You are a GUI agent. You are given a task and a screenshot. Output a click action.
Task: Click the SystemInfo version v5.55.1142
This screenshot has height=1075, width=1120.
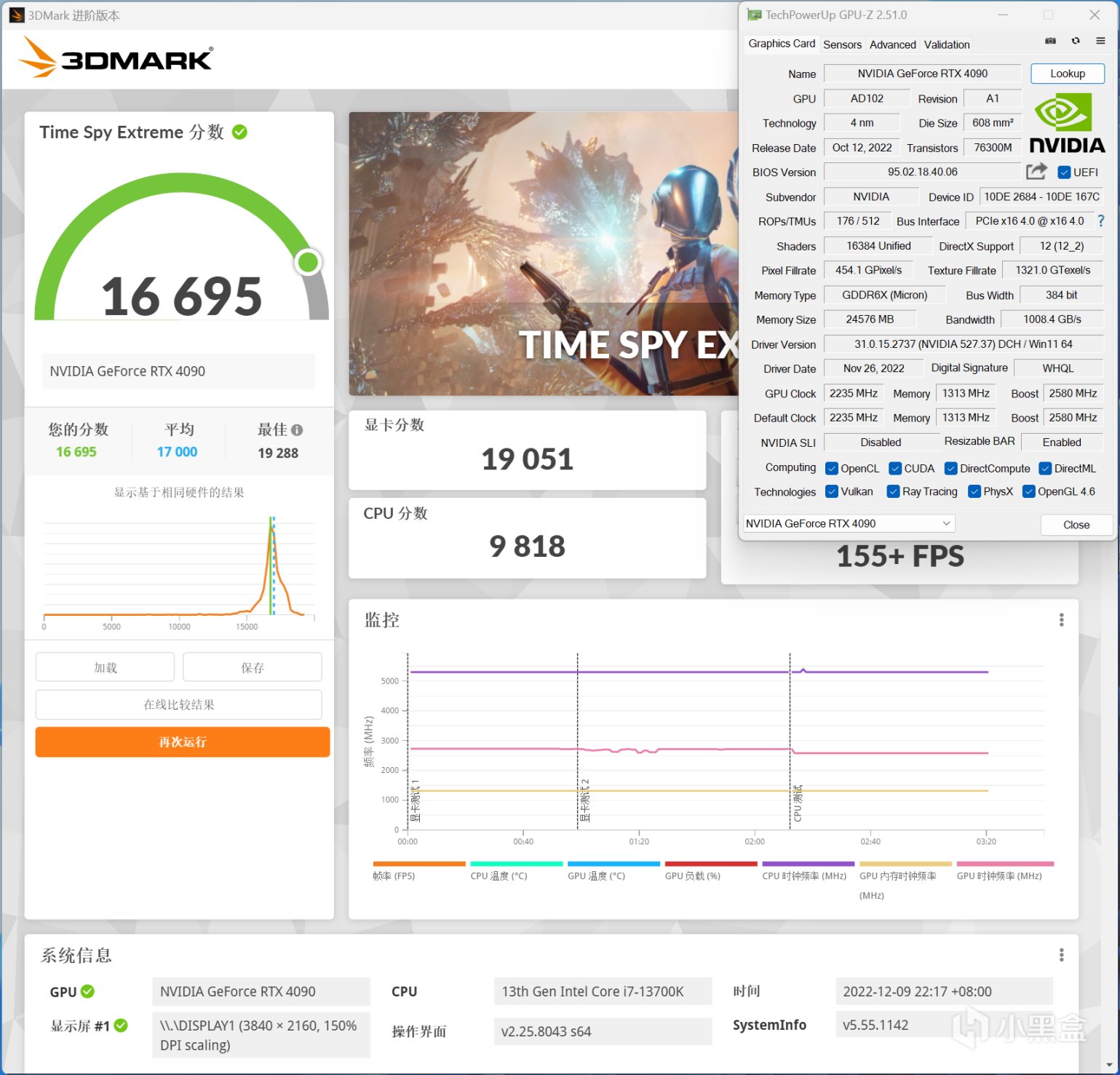[x=875, y=1025]
